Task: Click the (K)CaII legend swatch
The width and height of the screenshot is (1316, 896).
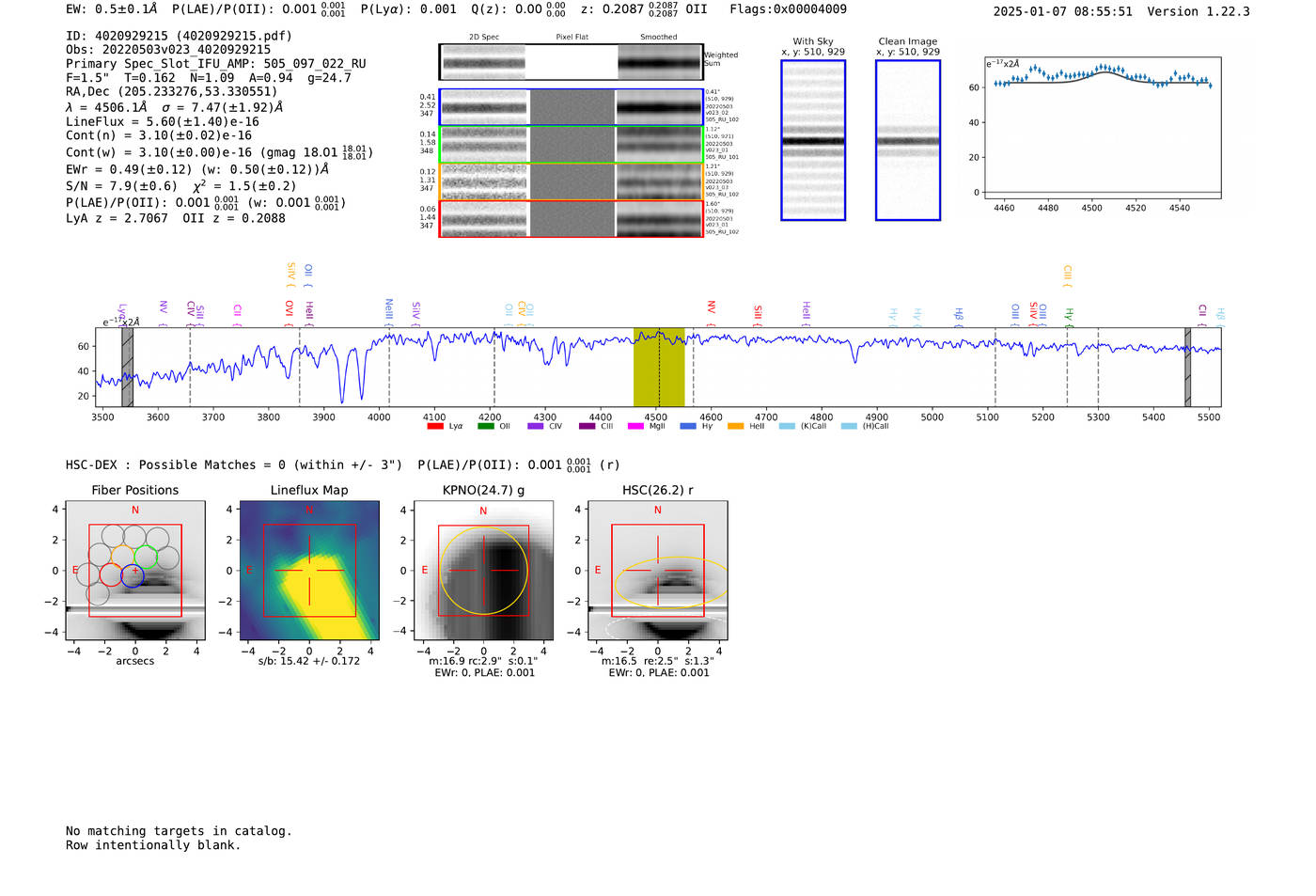Action: (787, 426)
